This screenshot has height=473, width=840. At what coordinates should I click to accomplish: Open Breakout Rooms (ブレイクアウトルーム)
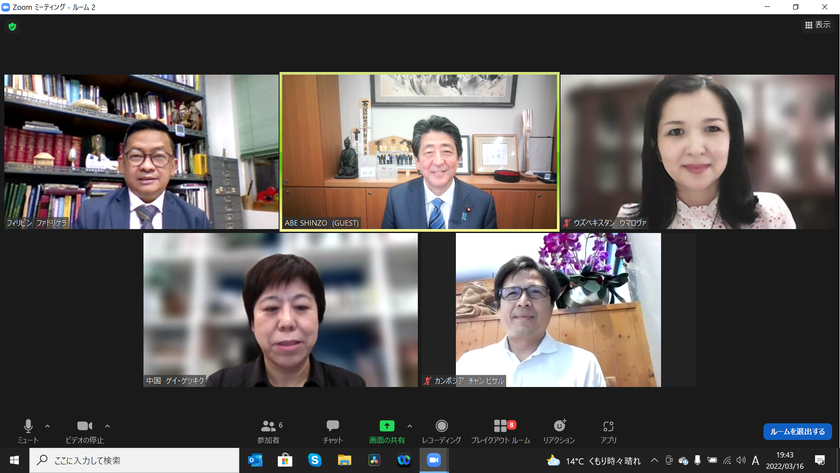(500, 431)
